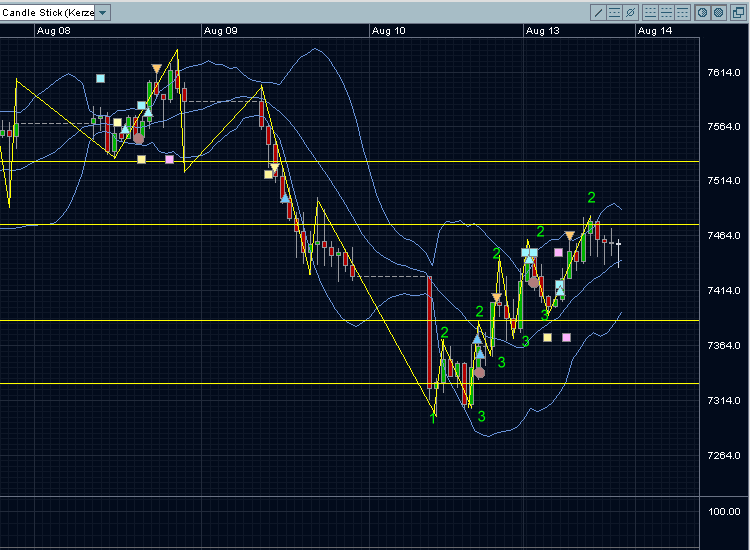Toggle the light-shaded octagon indicator button

point(703,13)
